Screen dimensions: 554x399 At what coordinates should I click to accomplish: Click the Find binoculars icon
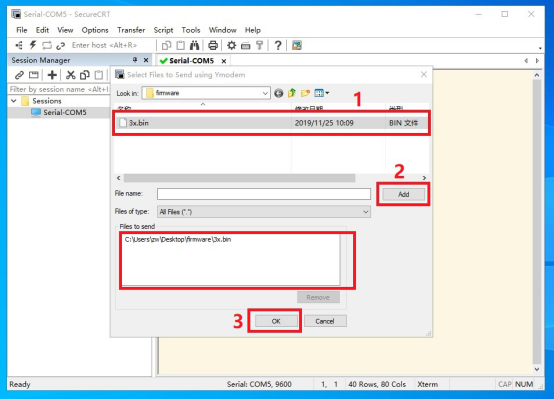(194, 45)
